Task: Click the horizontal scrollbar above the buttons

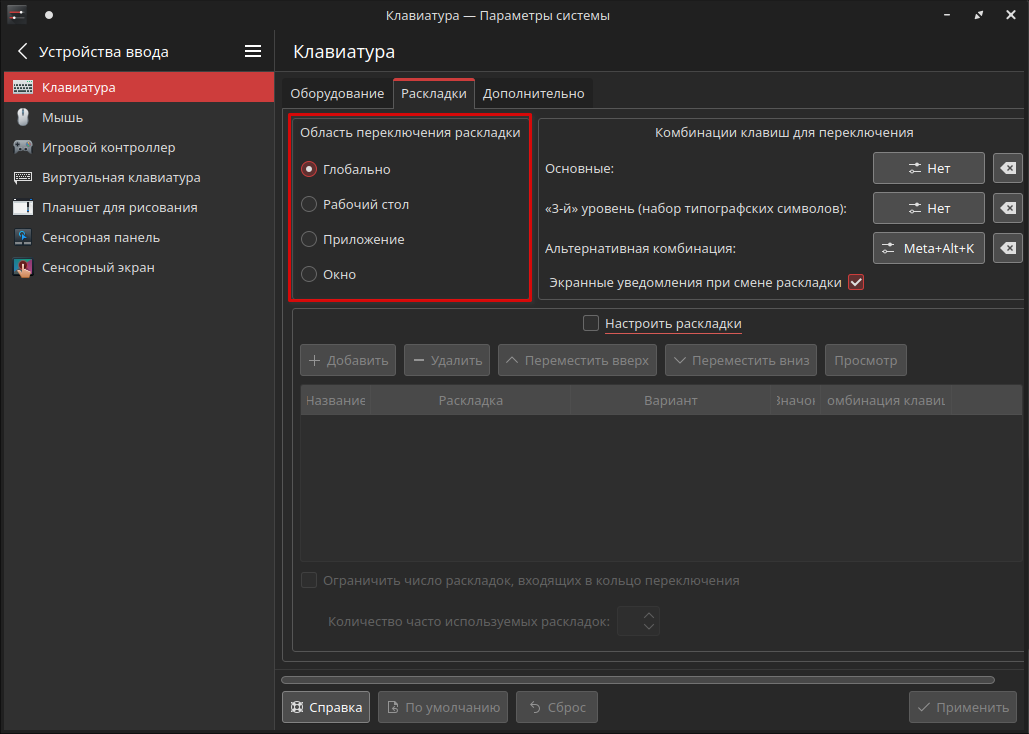Action: coord(638,680)
